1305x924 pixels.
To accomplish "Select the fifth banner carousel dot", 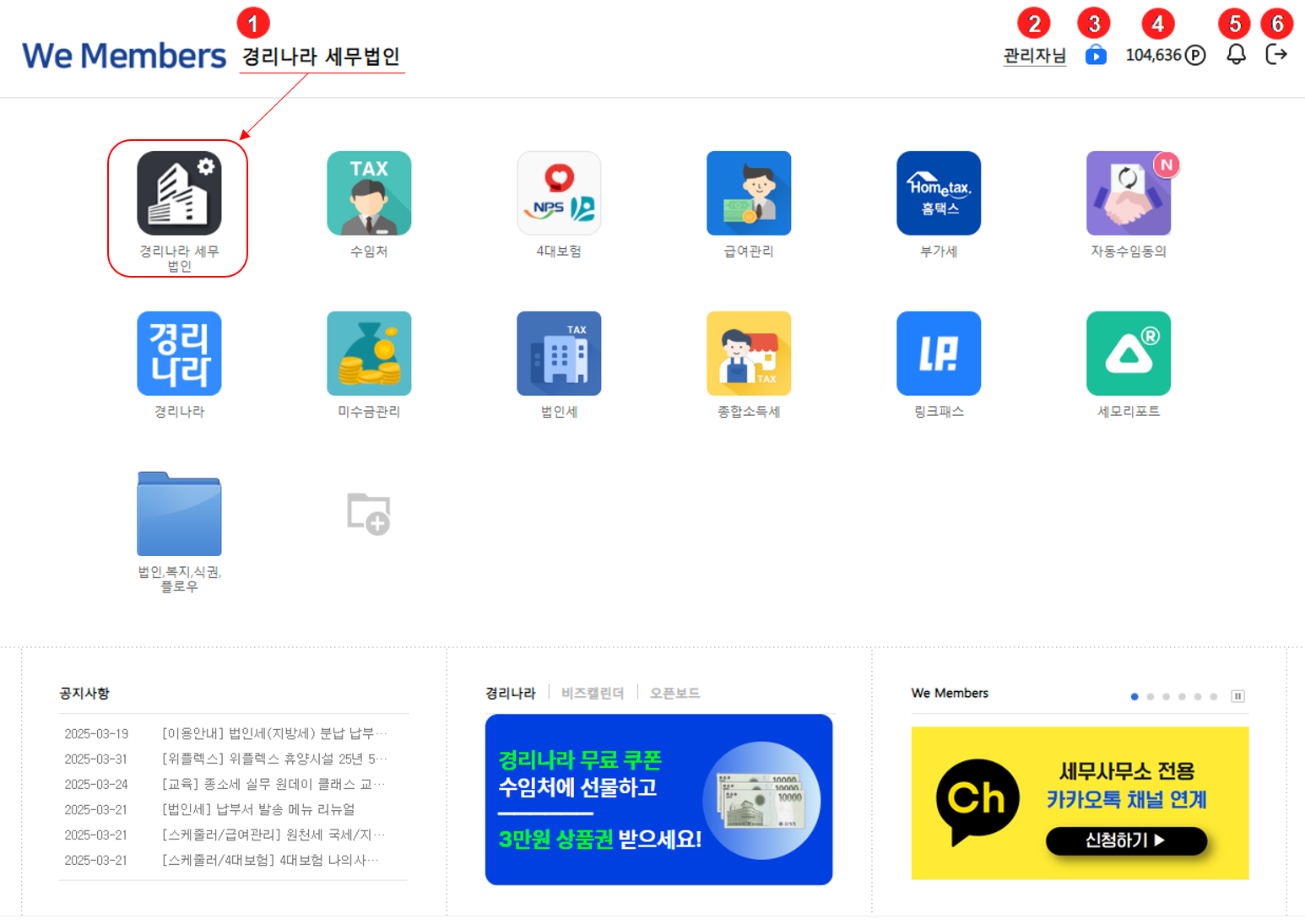I will click(1198, 696).
